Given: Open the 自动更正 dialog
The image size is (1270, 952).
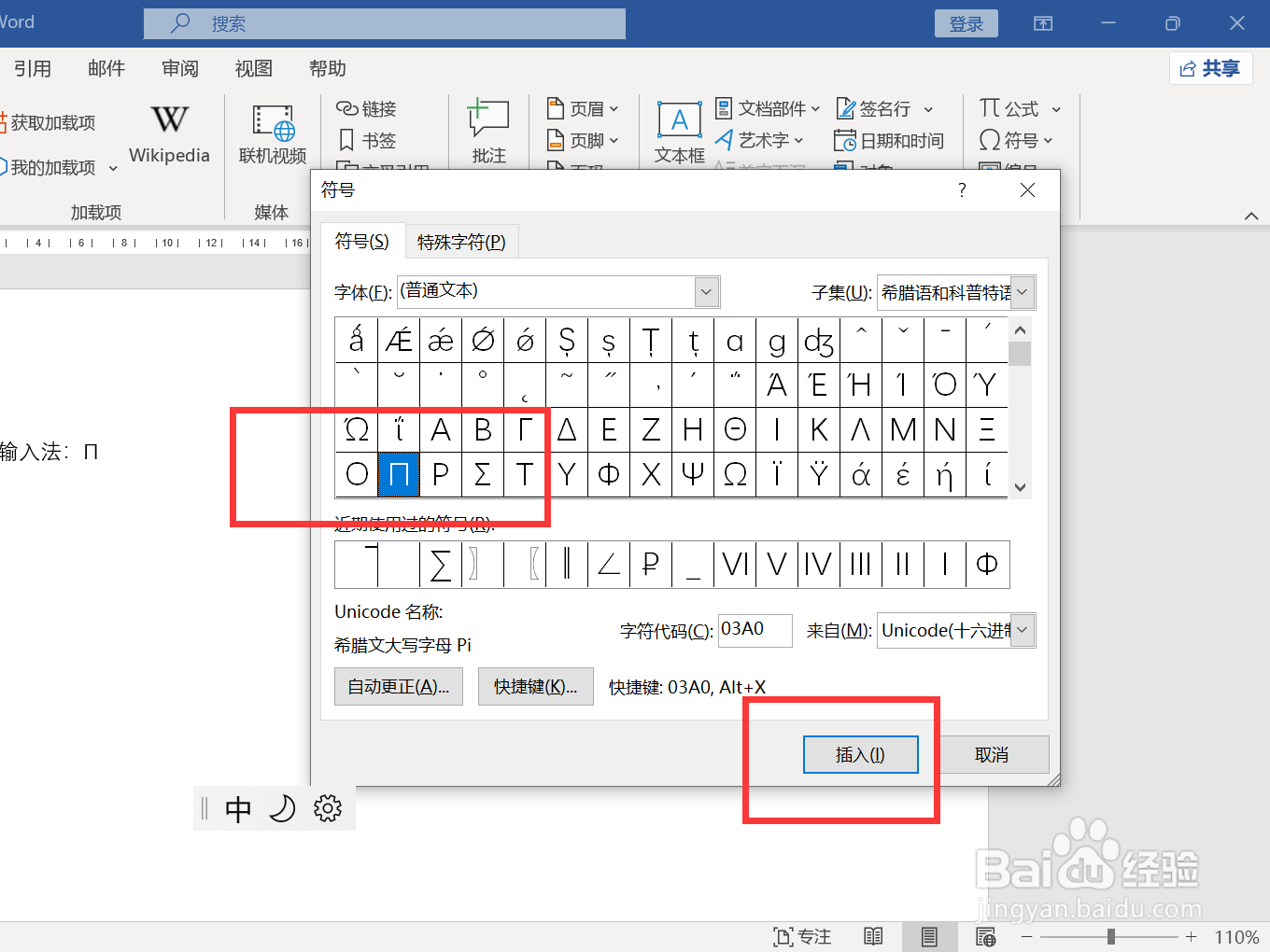Looking at the screenshot, I should (x=398, y=686).
